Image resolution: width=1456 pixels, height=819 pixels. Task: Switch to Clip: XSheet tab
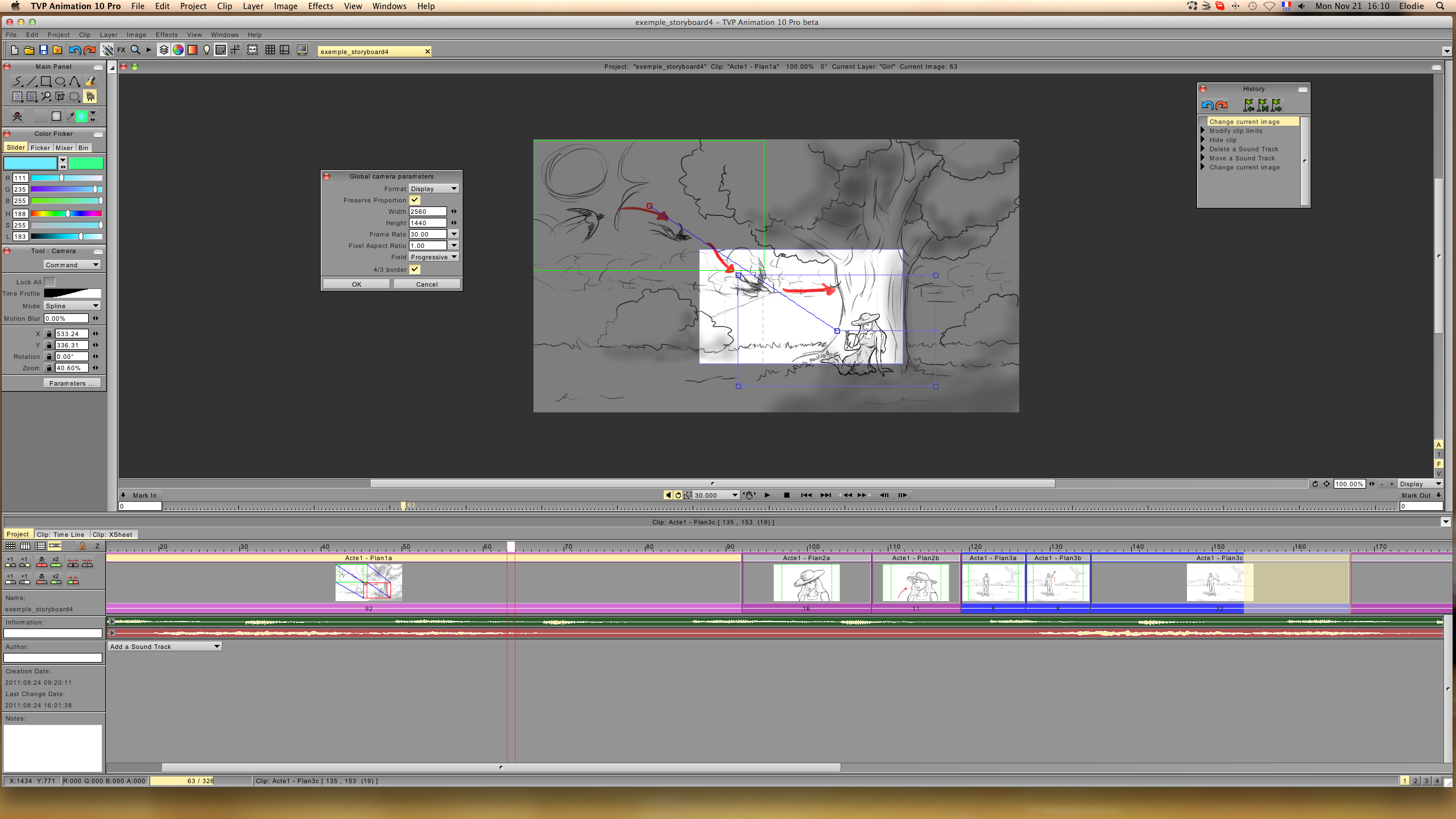coord(112,535)
